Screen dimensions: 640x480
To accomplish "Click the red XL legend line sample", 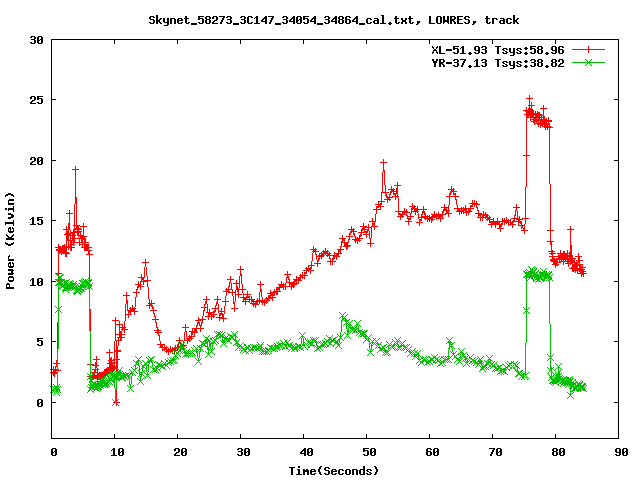I will click(x=588, y=50).
